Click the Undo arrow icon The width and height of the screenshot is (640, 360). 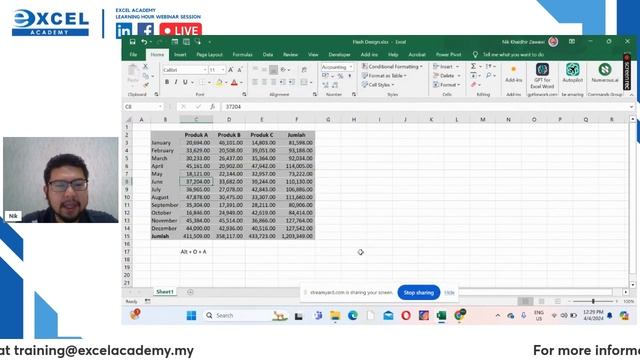pyautogui.click(x=144, y=42)
